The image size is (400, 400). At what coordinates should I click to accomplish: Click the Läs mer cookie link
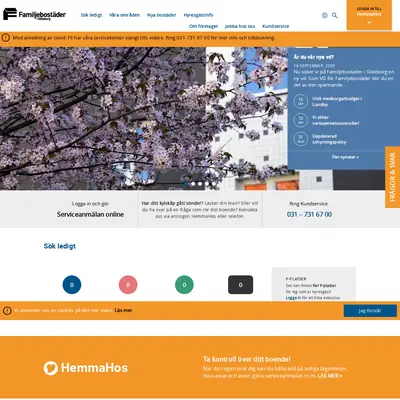click(x=123, y=310)
